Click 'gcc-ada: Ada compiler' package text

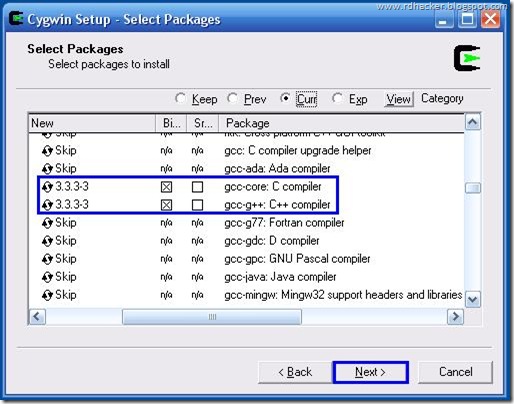coord(277,169)
